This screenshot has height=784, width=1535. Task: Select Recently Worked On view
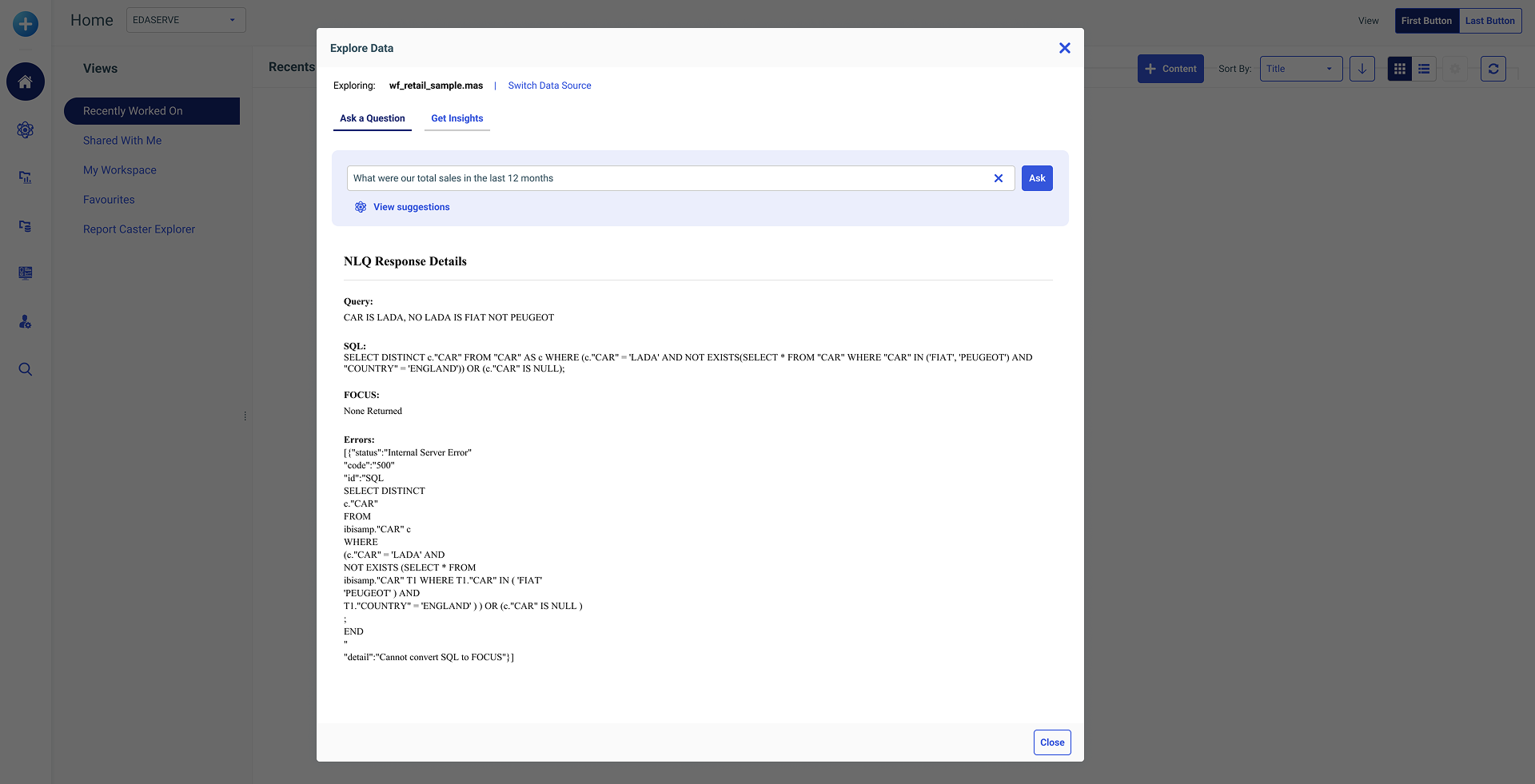[x=152, y=111]
